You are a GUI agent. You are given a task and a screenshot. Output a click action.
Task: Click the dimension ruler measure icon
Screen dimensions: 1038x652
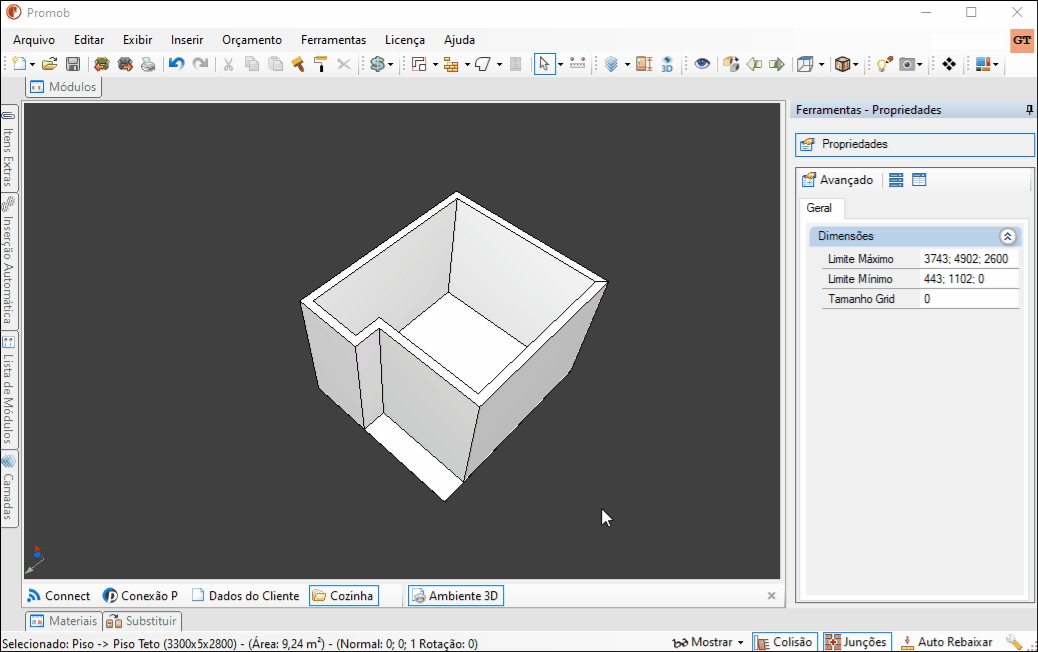pos(577,64)
